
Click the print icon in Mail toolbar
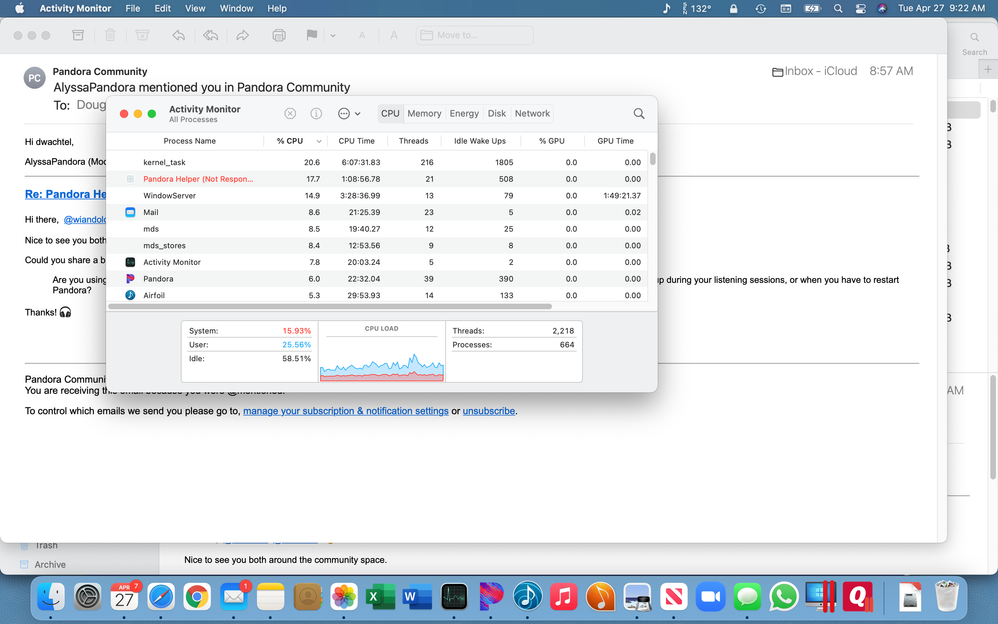(279, 35)
